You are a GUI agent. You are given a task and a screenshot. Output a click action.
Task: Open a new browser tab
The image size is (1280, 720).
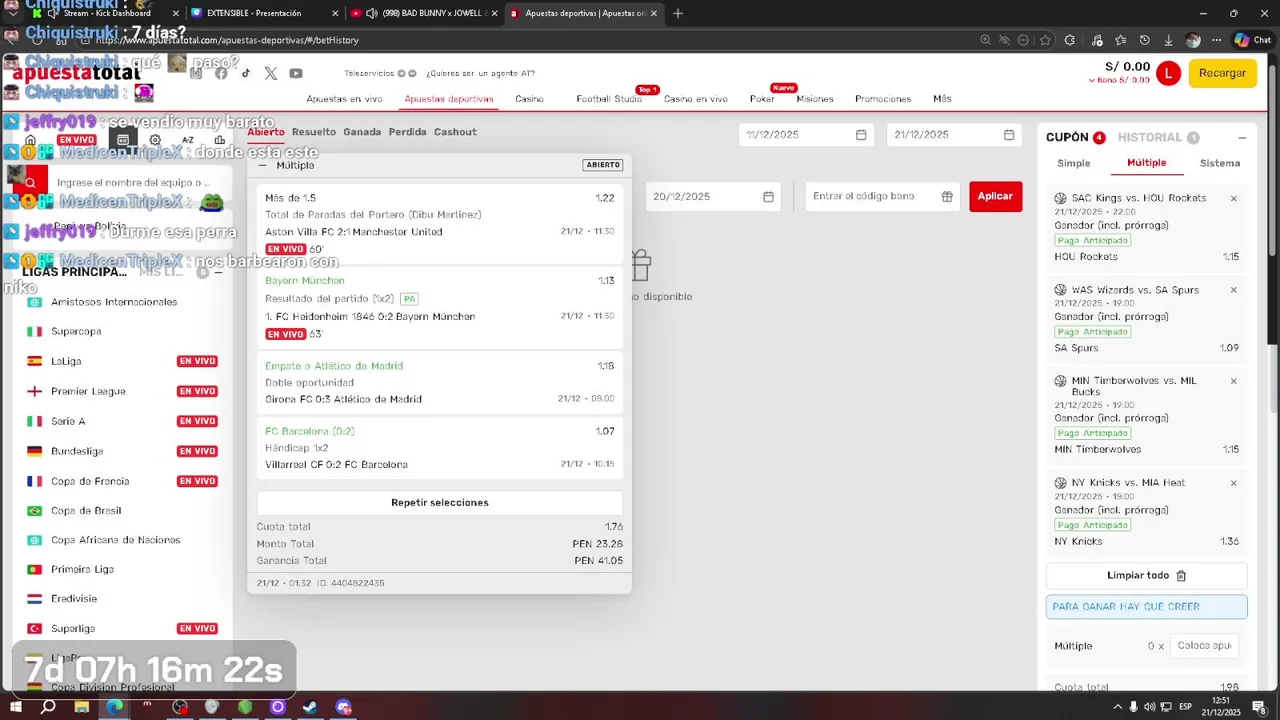pyautogui.click(x=678, y=13)
